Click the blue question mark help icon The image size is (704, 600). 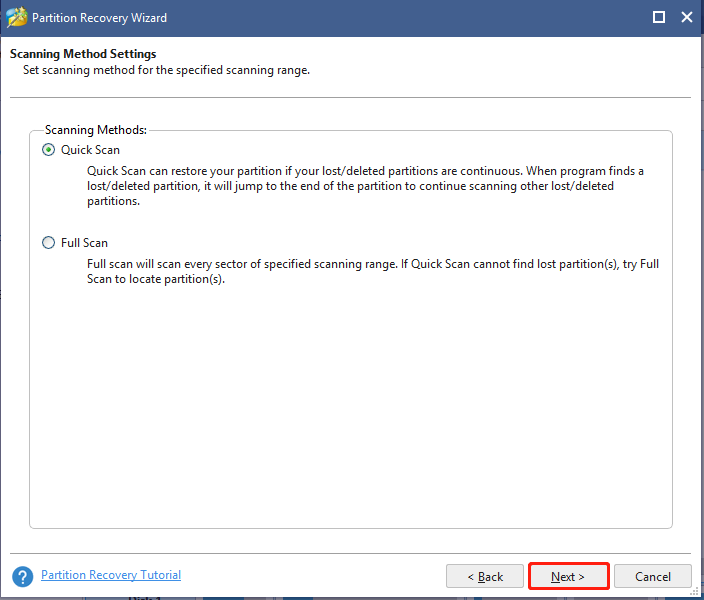[22, 576]
